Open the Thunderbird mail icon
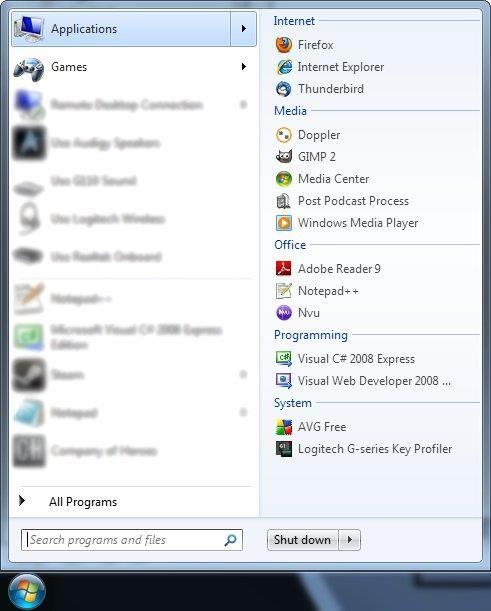The width and height of the screenshot is (491, 611). pyautogui.click(x=284, y=89)
